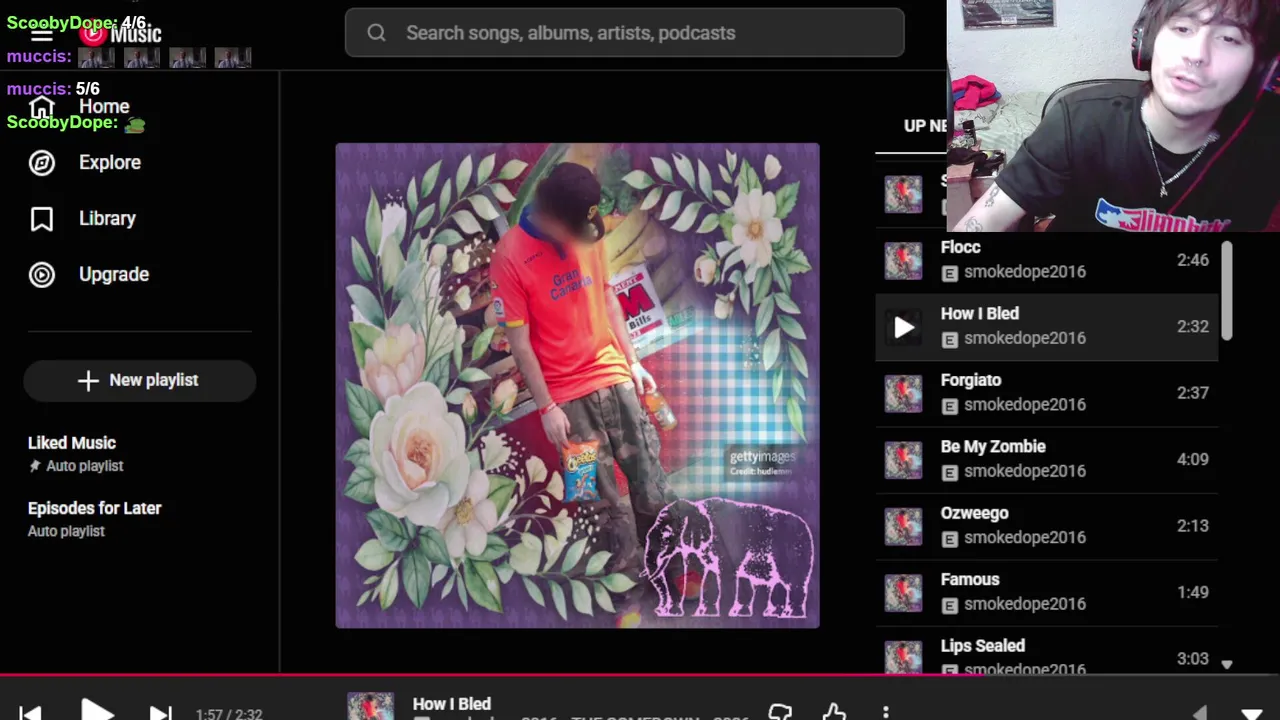Click the Upgrade circle icon
This screenshot has width=1280, height=720.
42,274
